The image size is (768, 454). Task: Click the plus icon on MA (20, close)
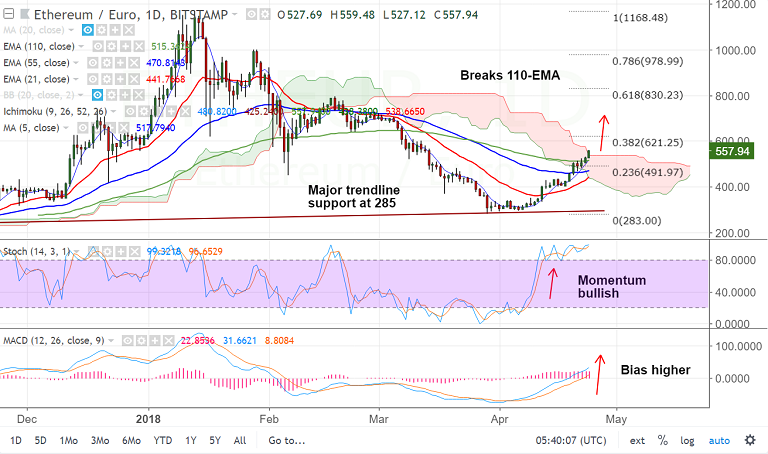(115, 30)
